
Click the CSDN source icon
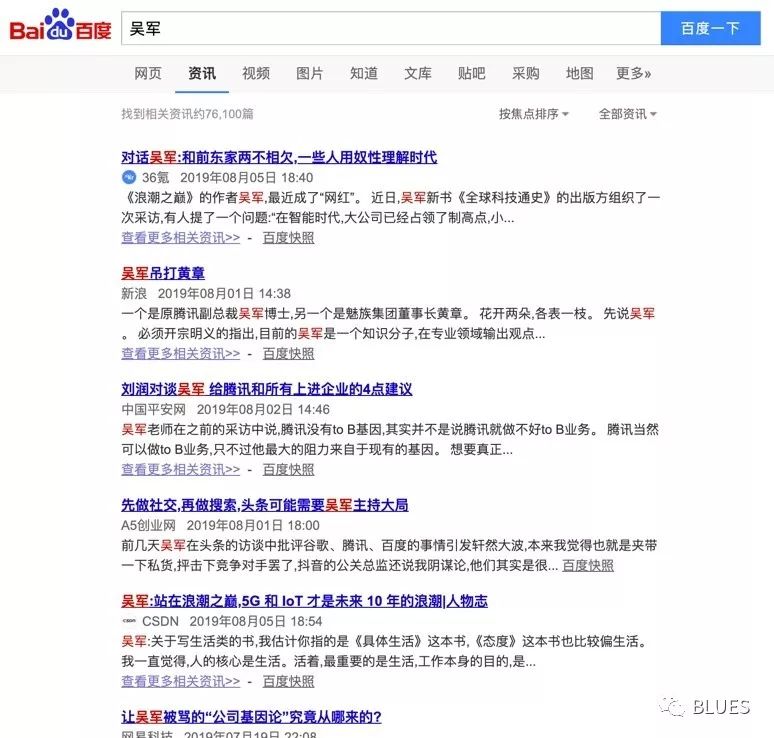tap(129, 621)
